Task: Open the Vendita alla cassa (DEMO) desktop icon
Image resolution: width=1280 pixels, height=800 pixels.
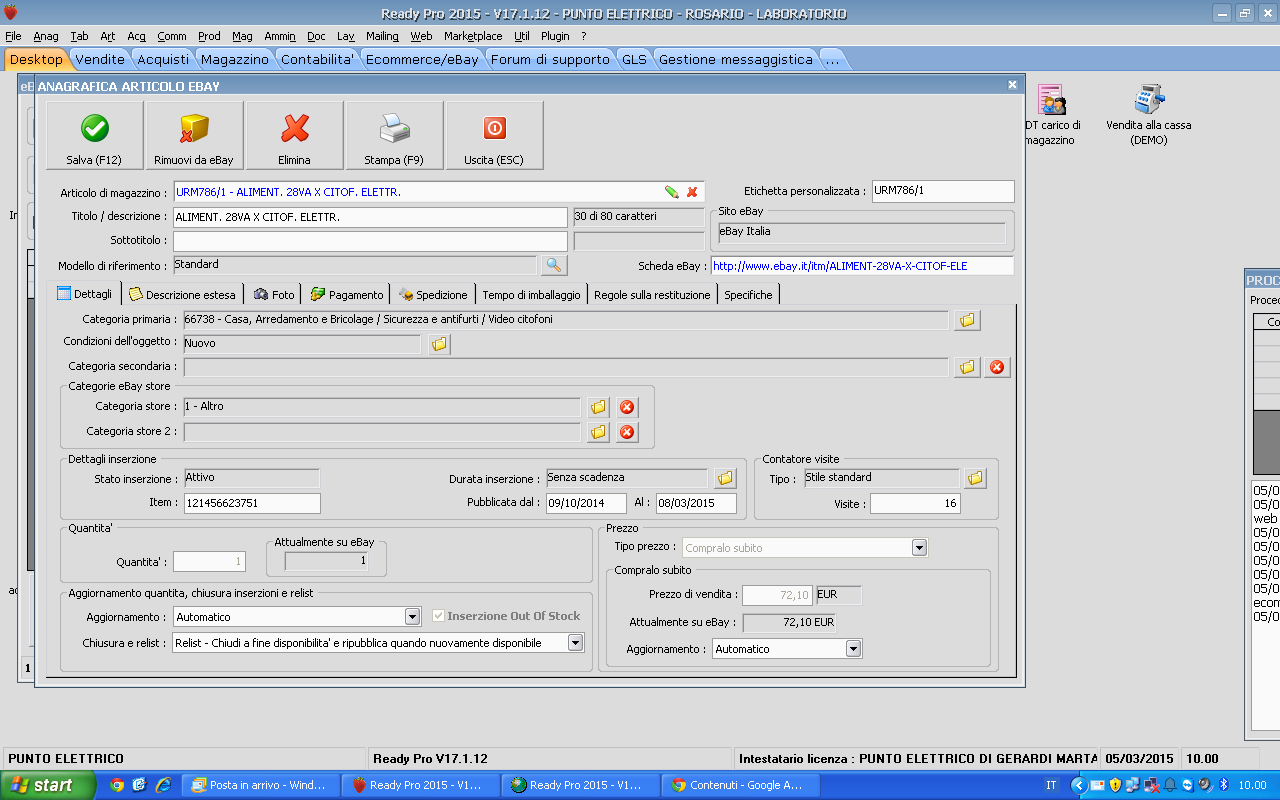Action: (x=1148, y=116)
